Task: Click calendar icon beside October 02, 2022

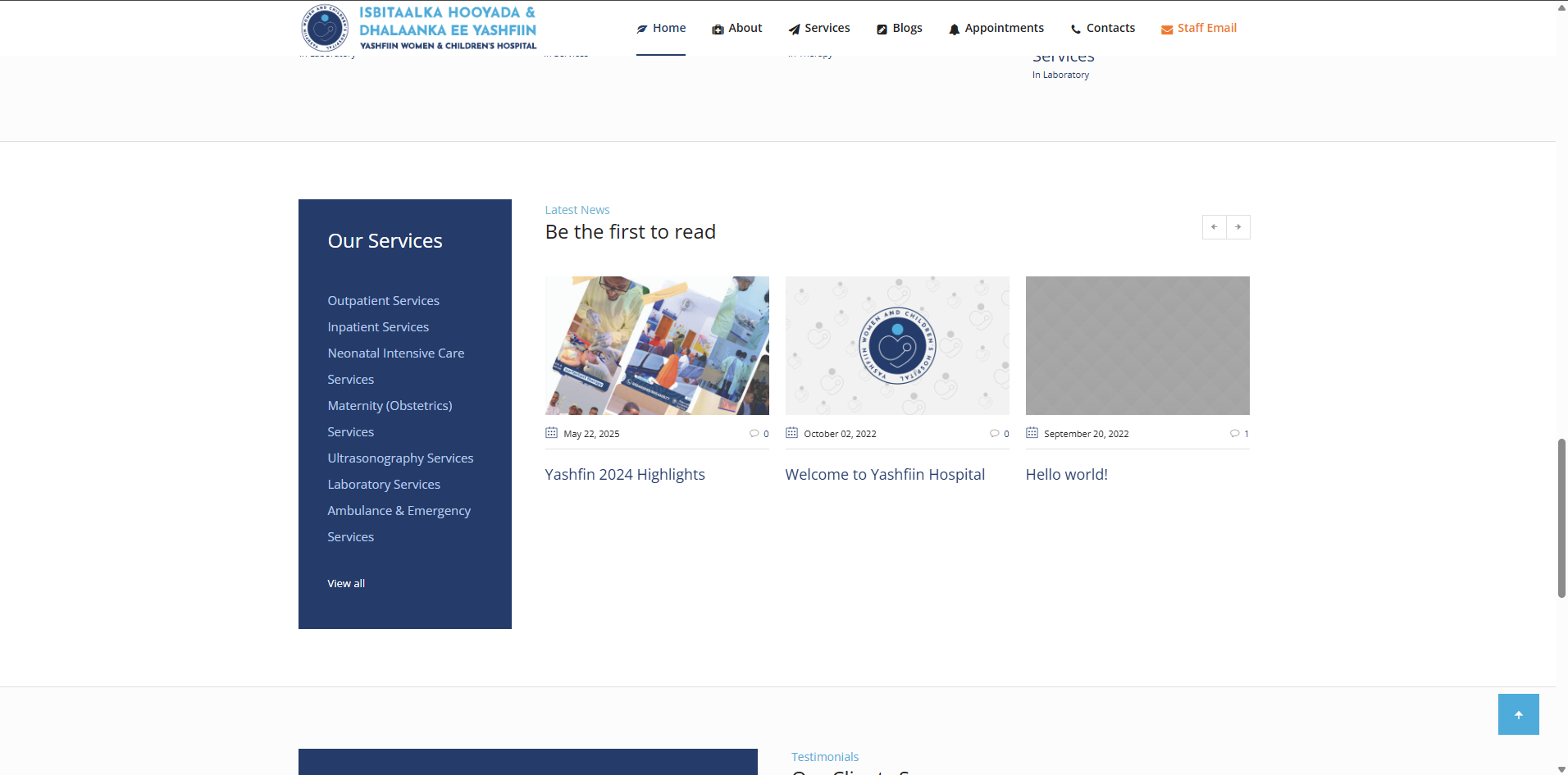Action: (x=791, y=433)
